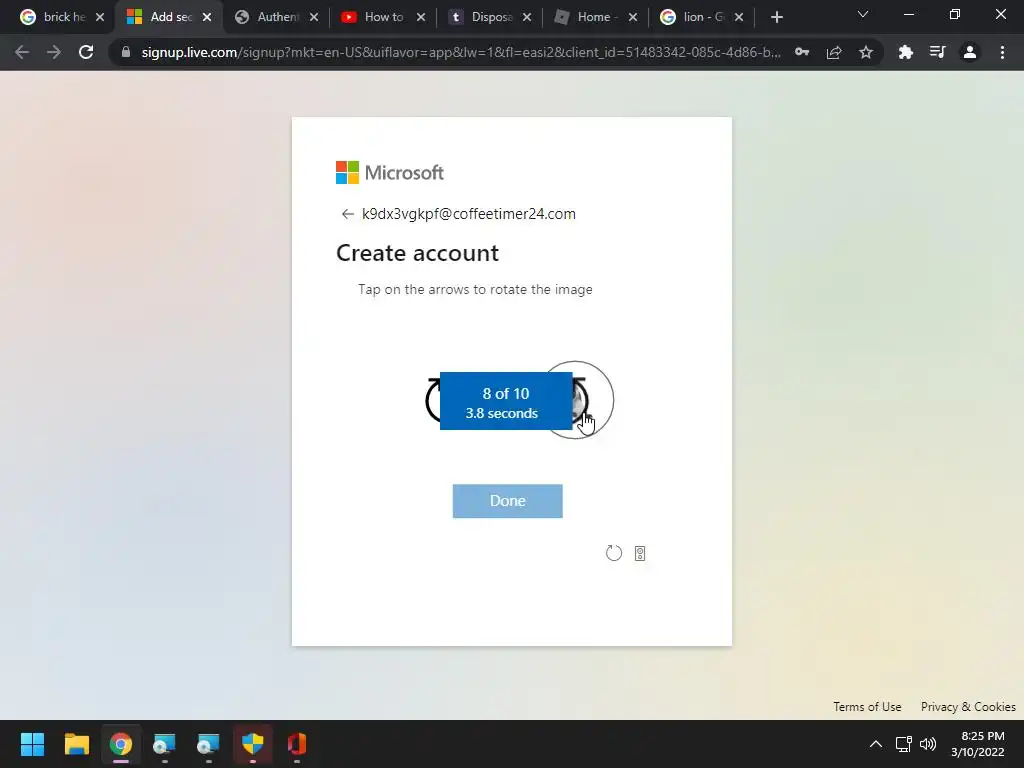
Task: Switch to the audio challenge icon
Action: pos(640,553)
